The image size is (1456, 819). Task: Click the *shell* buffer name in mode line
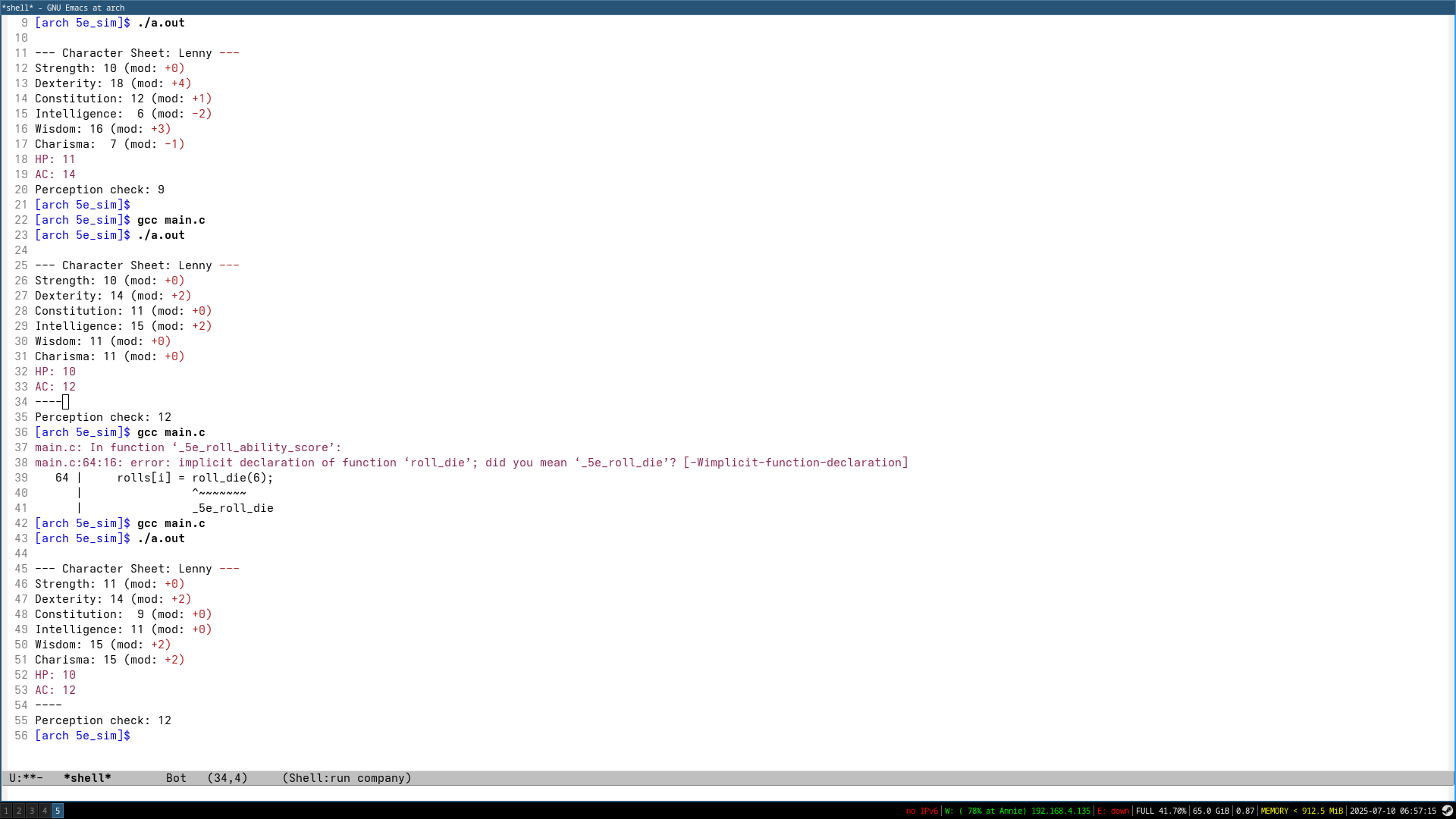tap(87, 778)
